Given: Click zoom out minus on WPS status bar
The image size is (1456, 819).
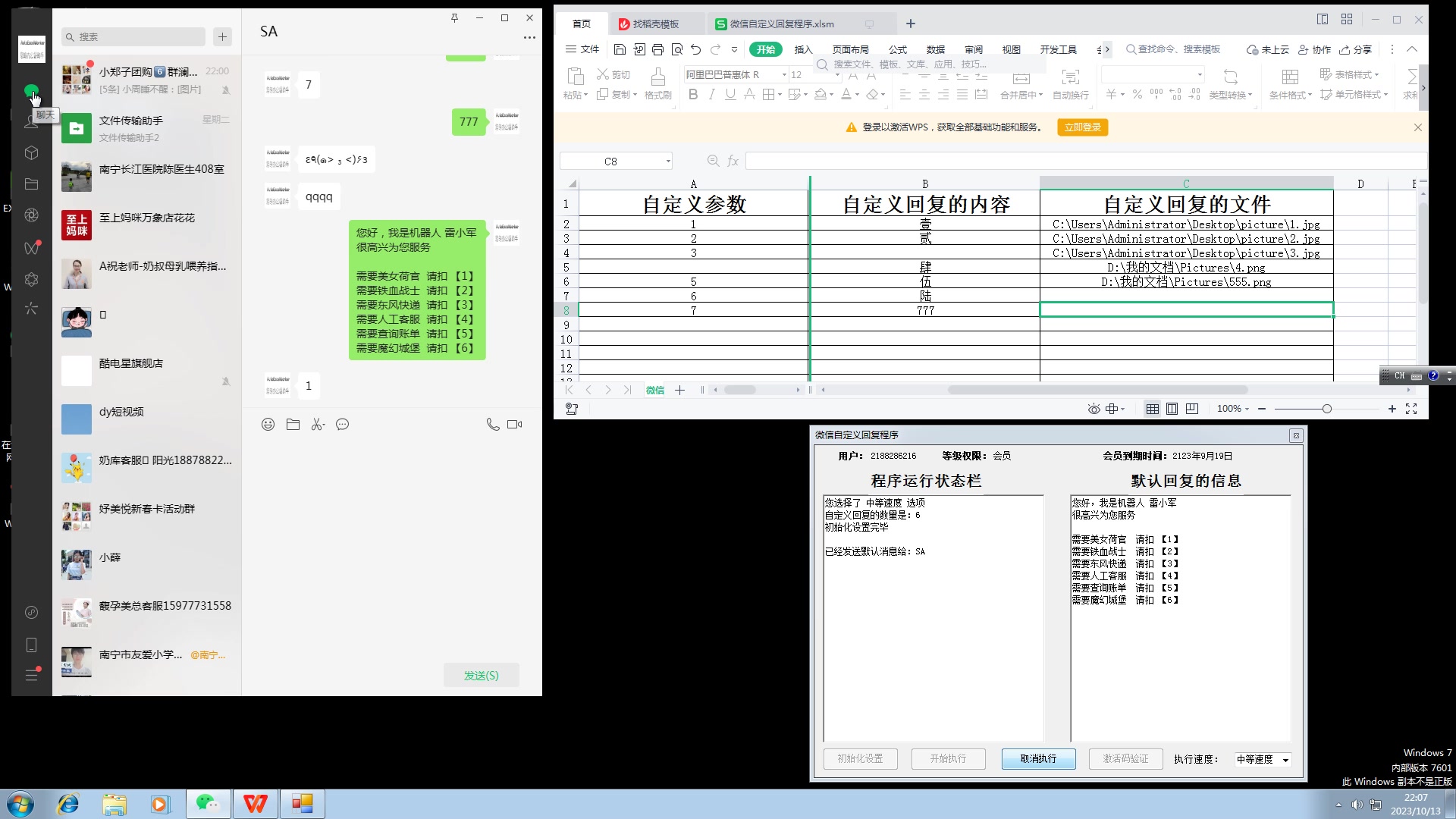Looking at the screenshot, I should 1262,409.
